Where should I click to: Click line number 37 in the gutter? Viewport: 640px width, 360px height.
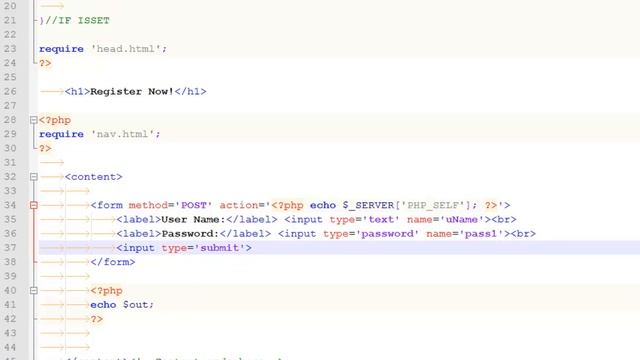[10, 248]
